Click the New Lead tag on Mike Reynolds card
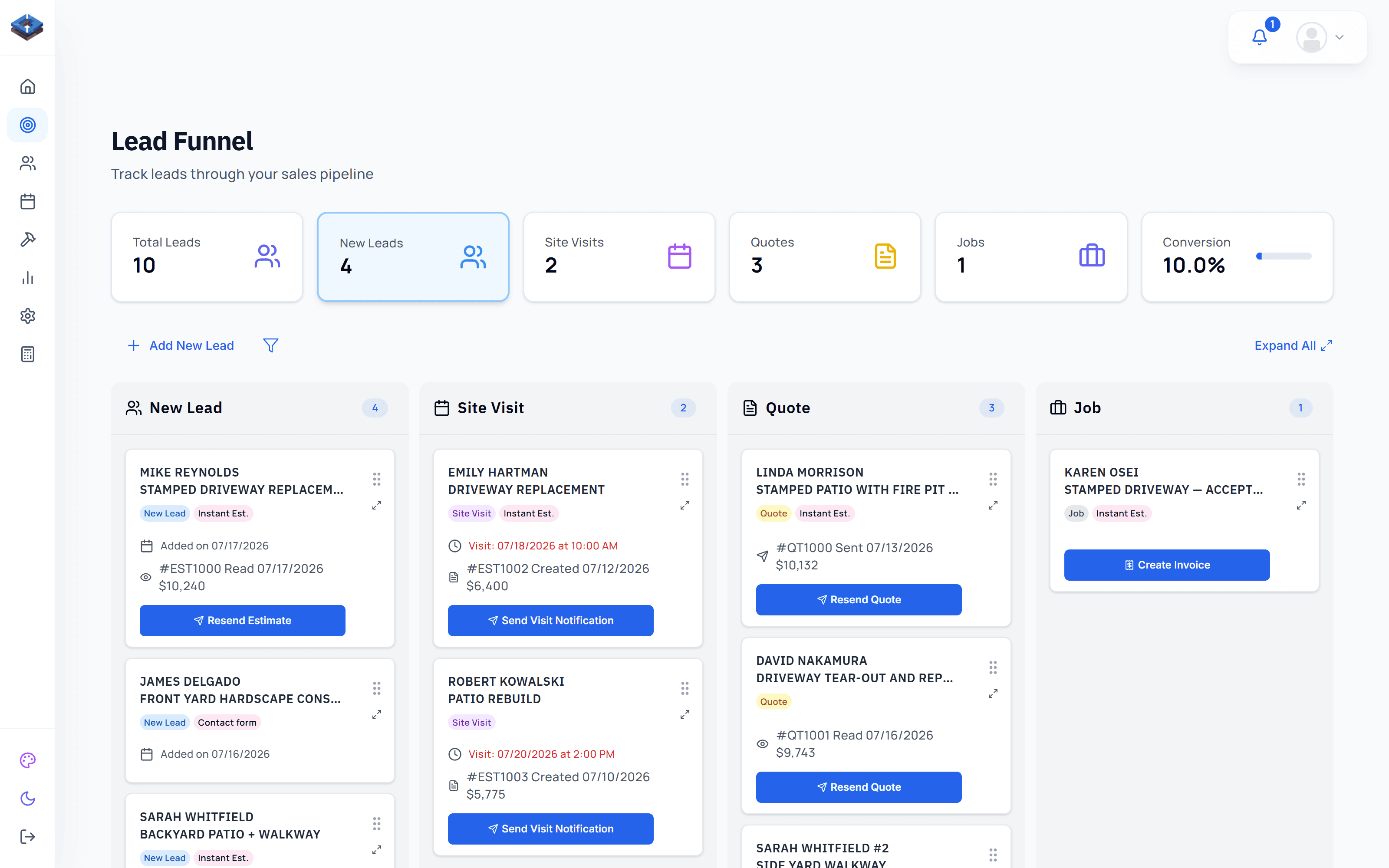The width and height of the screenshot is (1389, 868). click(165, 513)
